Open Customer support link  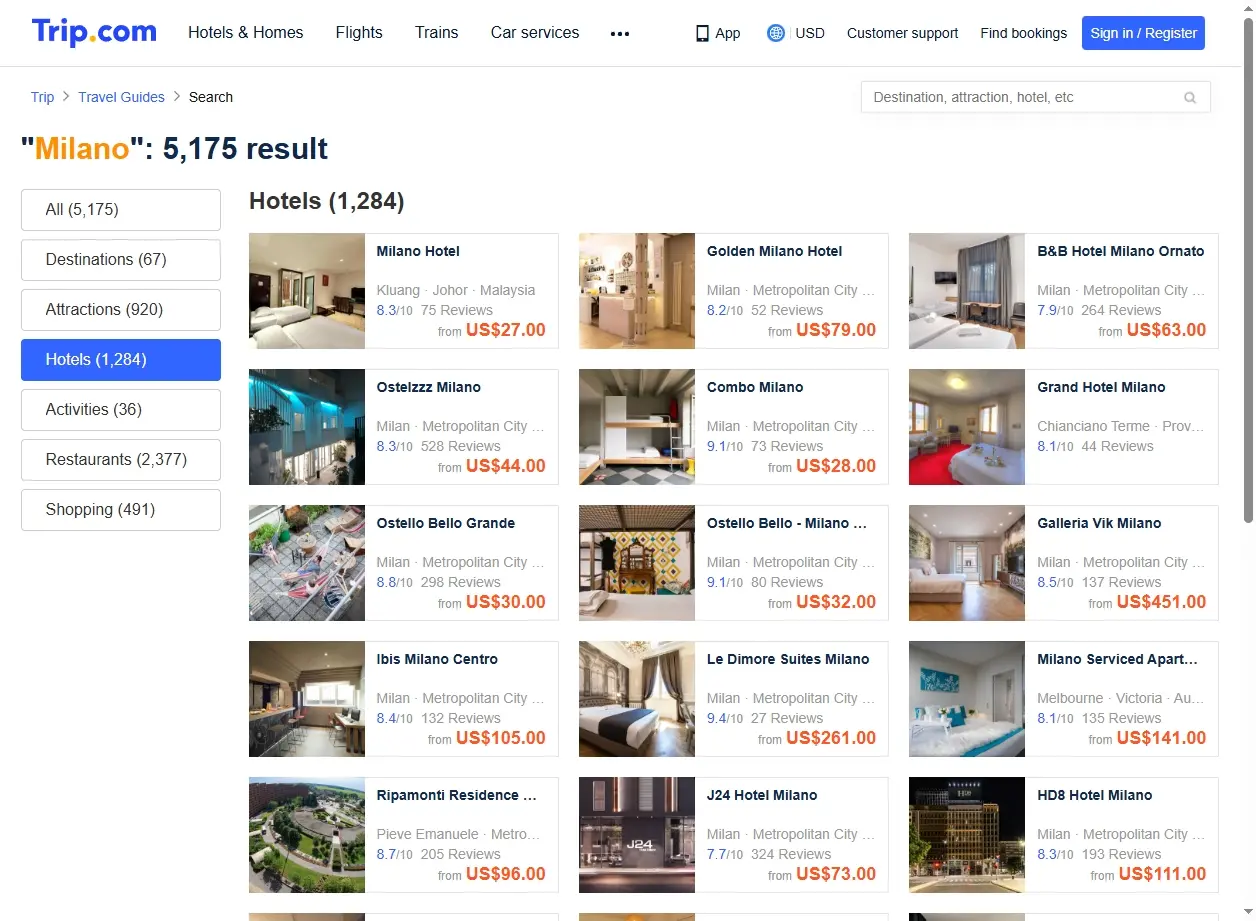pos(902,33)
